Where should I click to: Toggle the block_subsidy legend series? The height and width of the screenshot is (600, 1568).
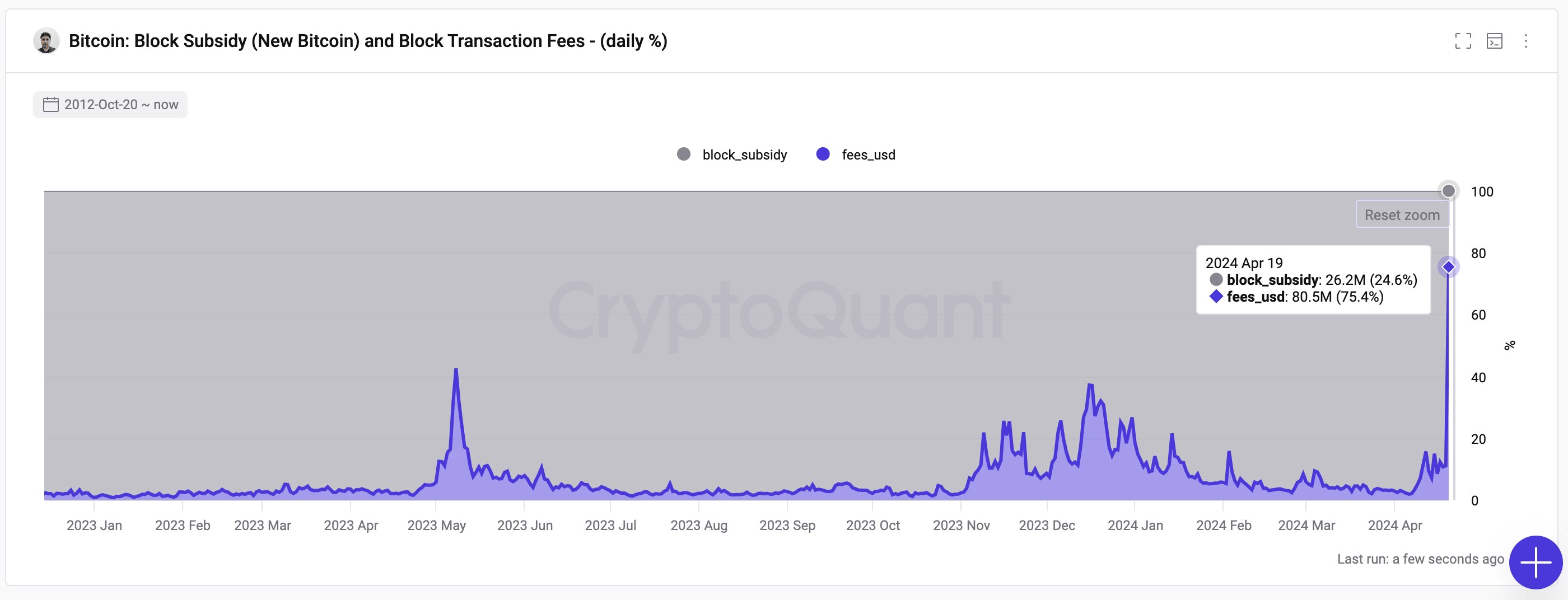coord(744,154)
